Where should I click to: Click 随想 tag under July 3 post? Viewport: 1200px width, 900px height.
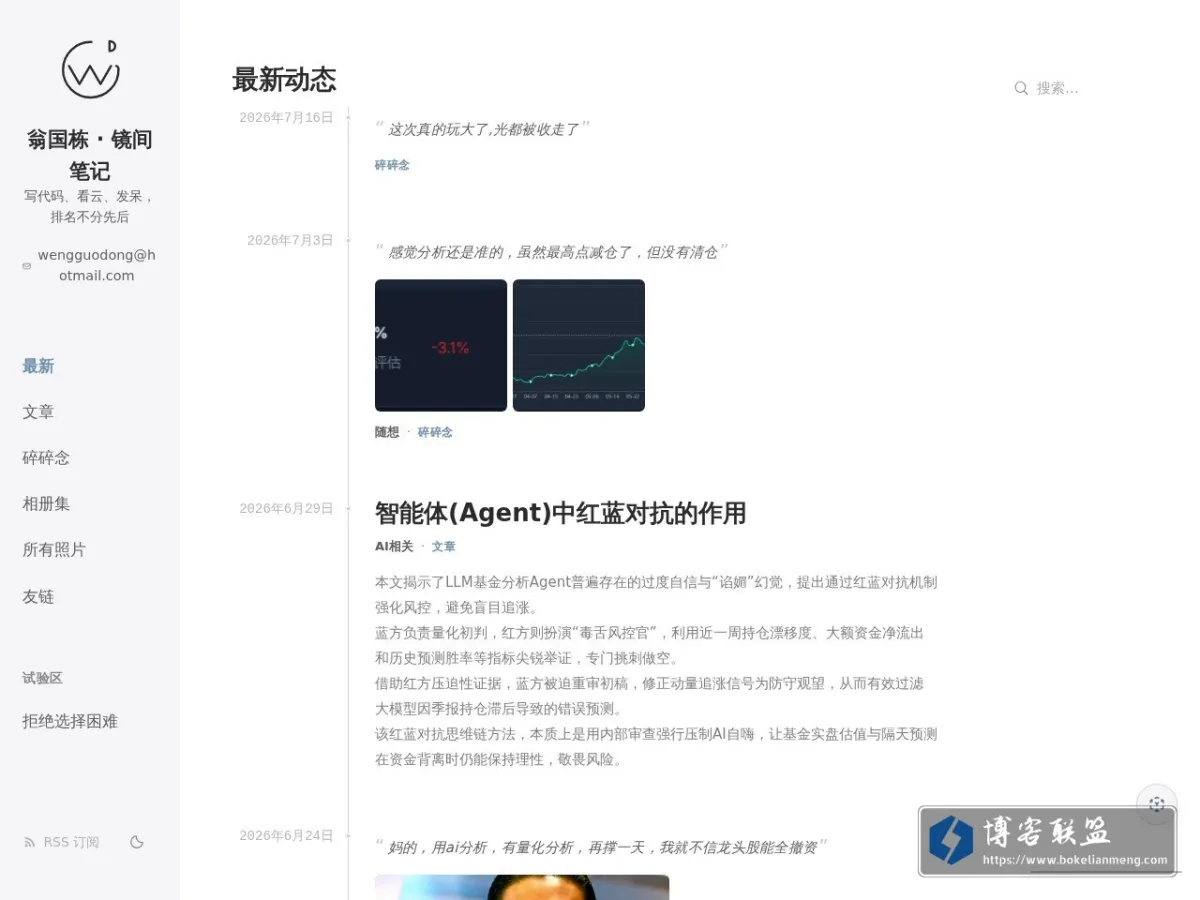(386, 432)
